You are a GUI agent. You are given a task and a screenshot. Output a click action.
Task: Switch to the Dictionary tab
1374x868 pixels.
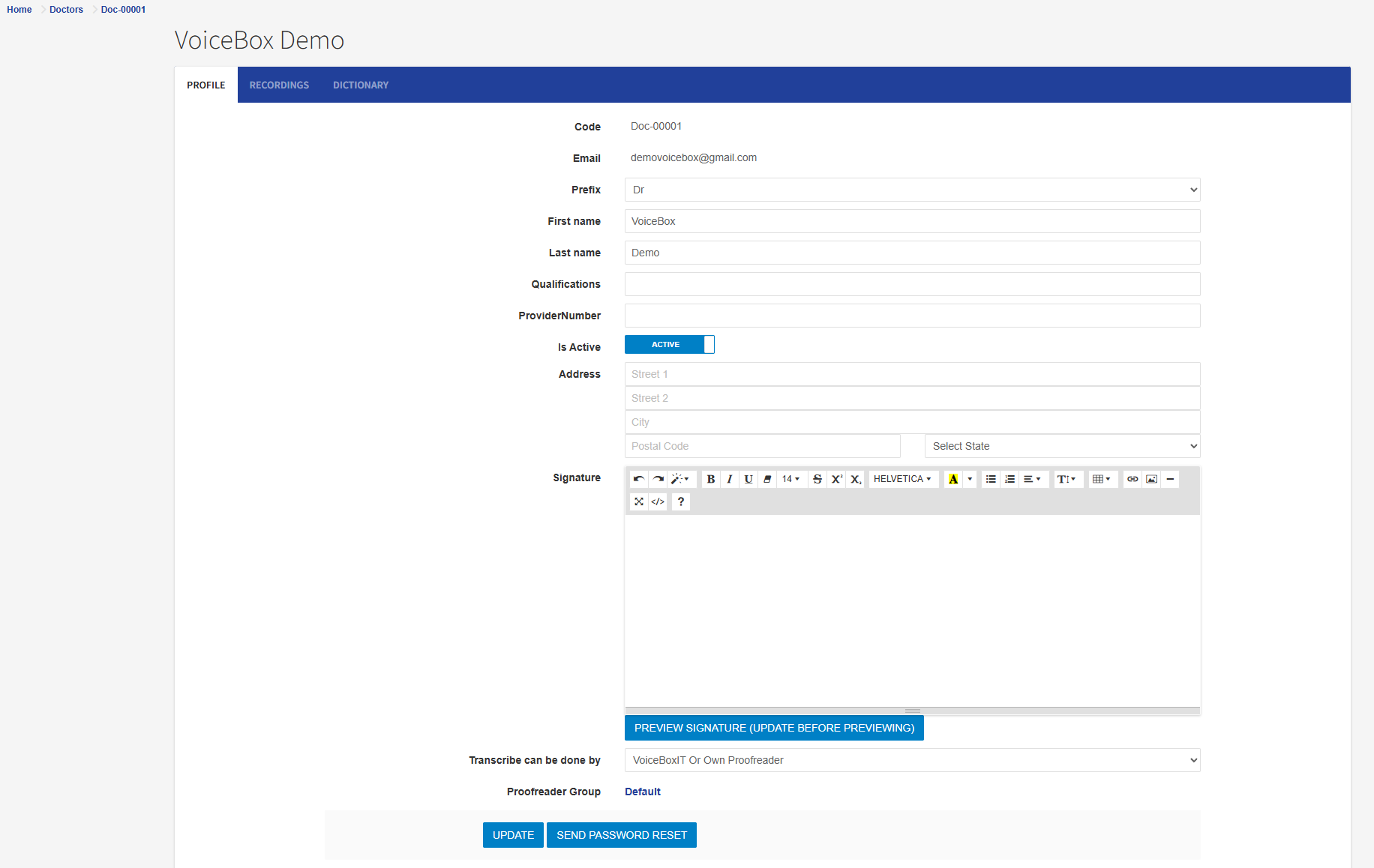361,85
